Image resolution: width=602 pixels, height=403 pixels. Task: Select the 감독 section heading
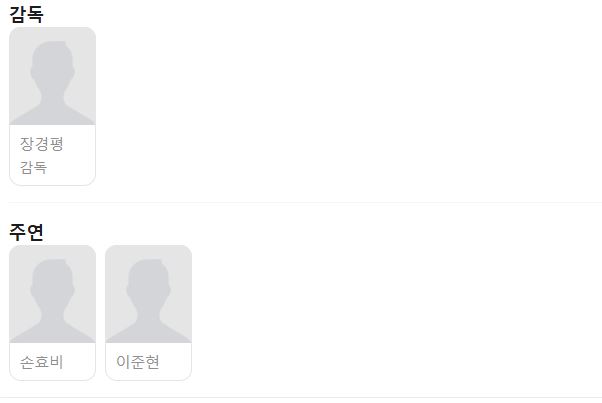pos(26,14)
